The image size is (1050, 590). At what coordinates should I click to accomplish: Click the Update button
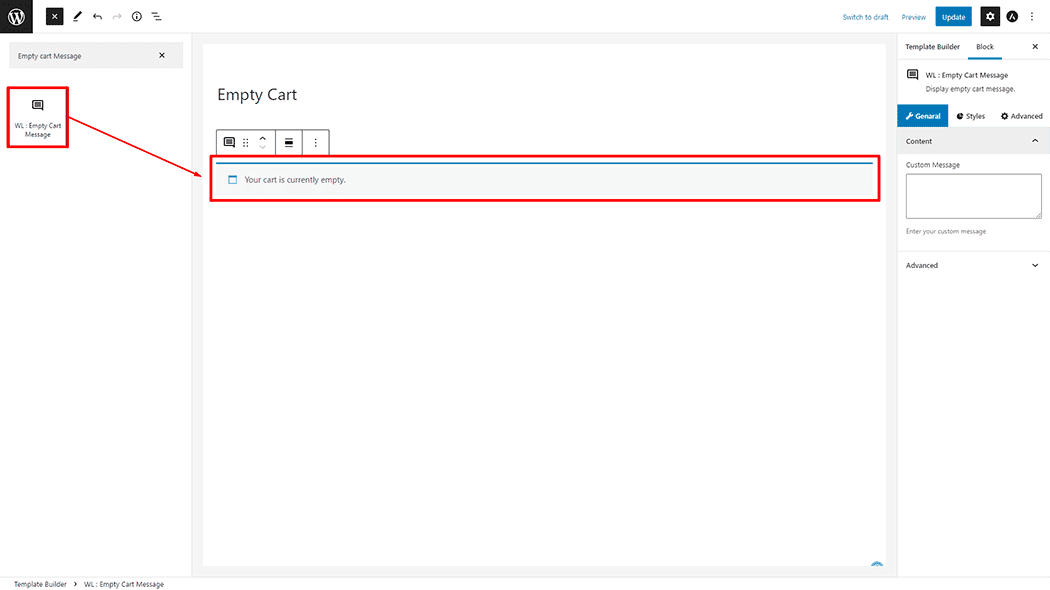click(x=953, y=16)
